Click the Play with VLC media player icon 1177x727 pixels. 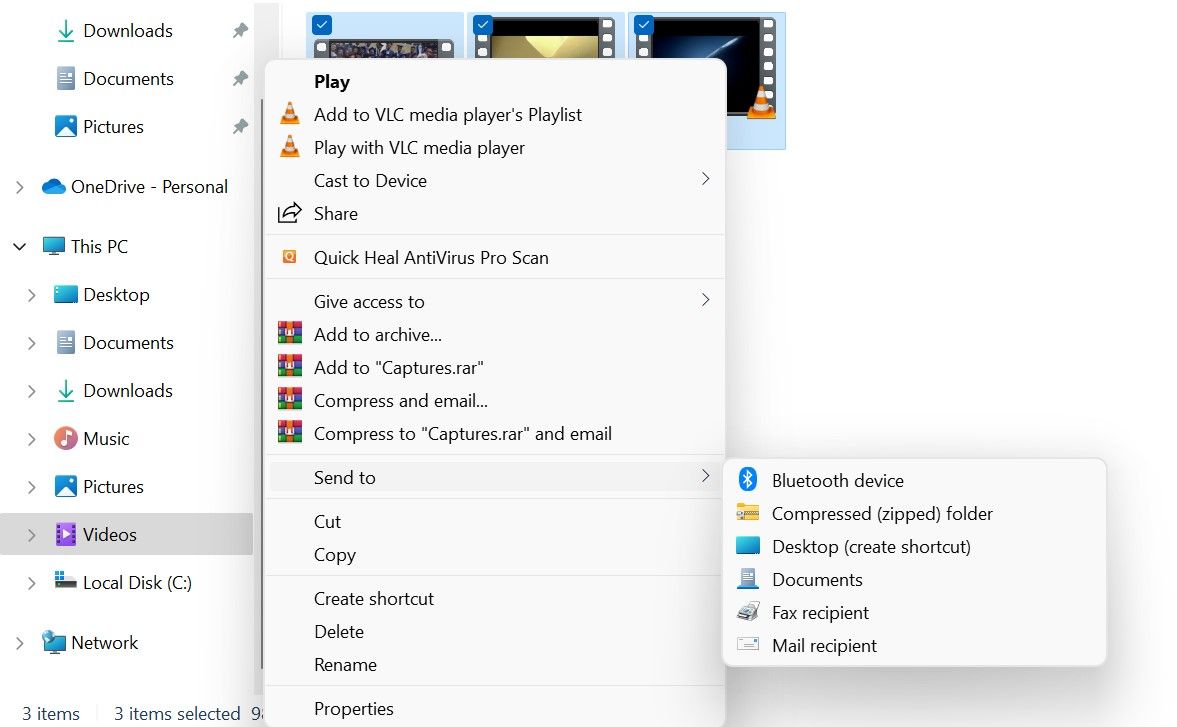(x=290, y=147)
